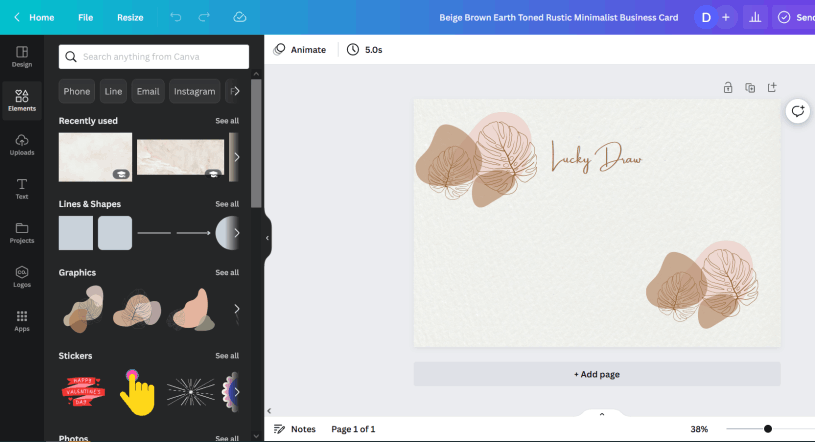Add the square shape

tap(76, 233)
